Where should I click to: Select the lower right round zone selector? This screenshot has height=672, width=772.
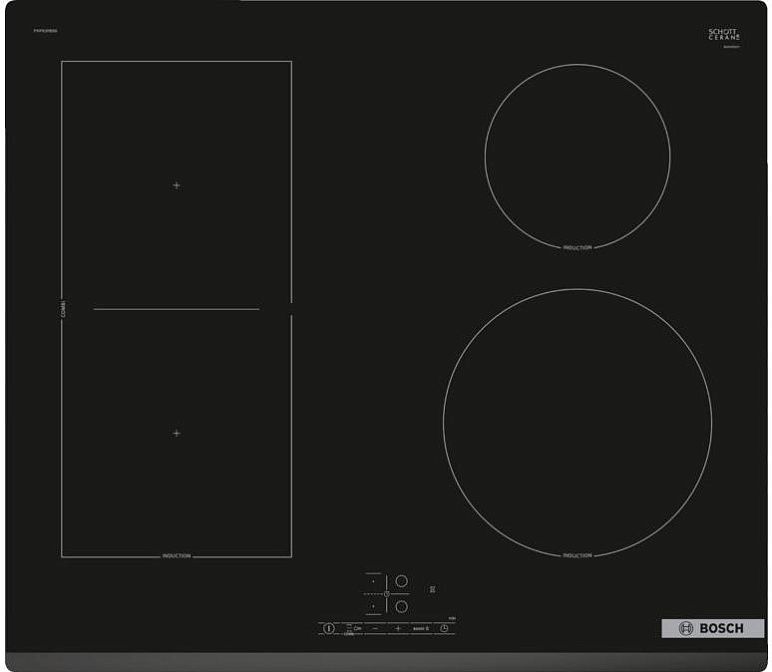tap(401, 606)
